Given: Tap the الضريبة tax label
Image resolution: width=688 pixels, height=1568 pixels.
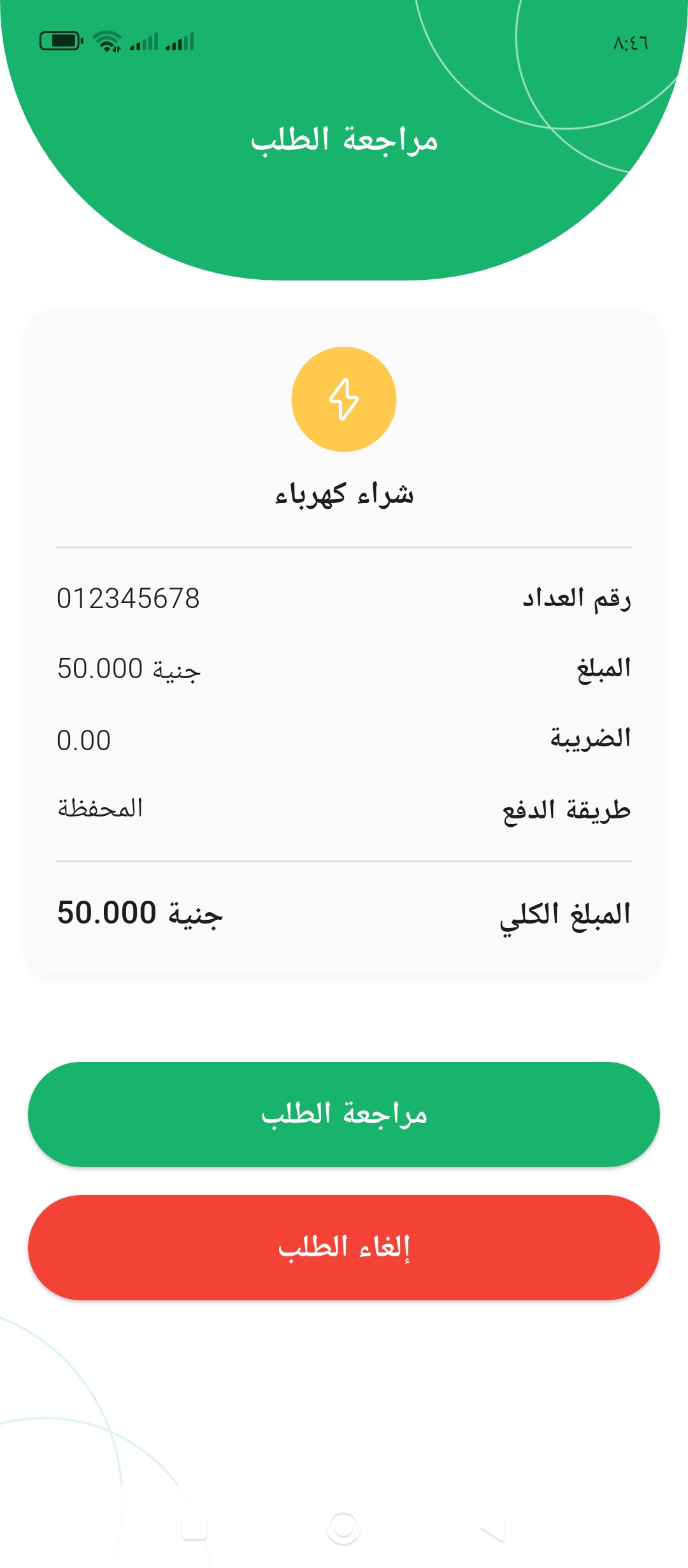Looking at the screenshot, I should [591, 739].
